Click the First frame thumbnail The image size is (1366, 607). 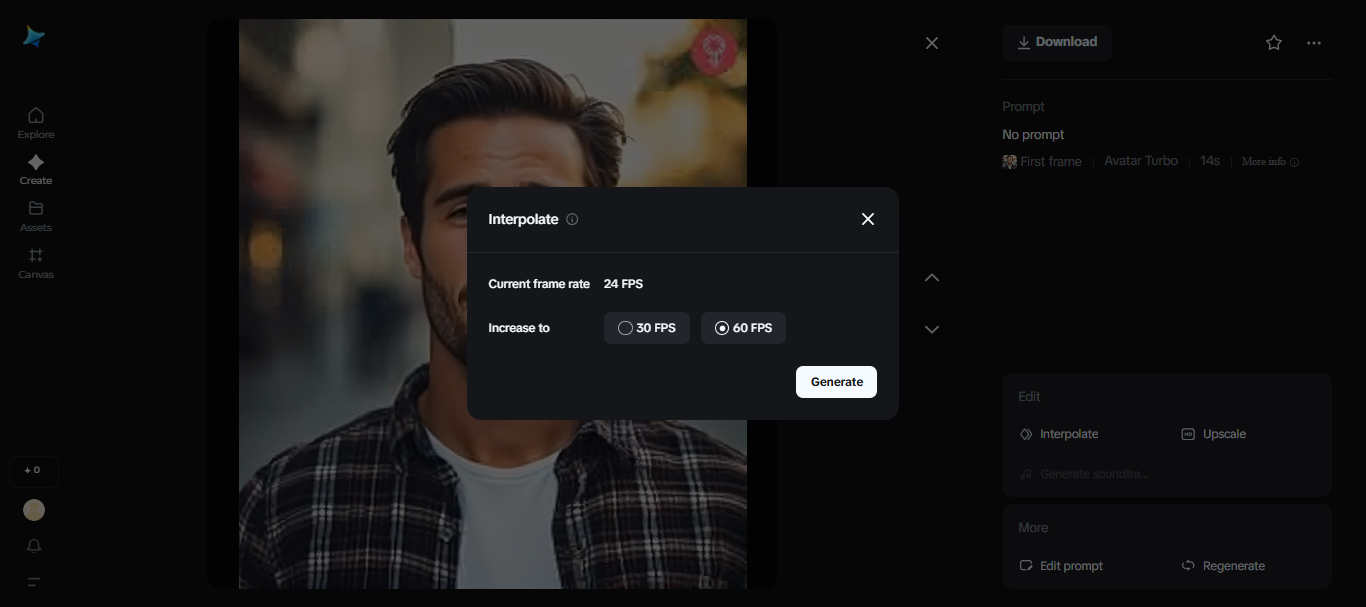[x=1010, y=162]
